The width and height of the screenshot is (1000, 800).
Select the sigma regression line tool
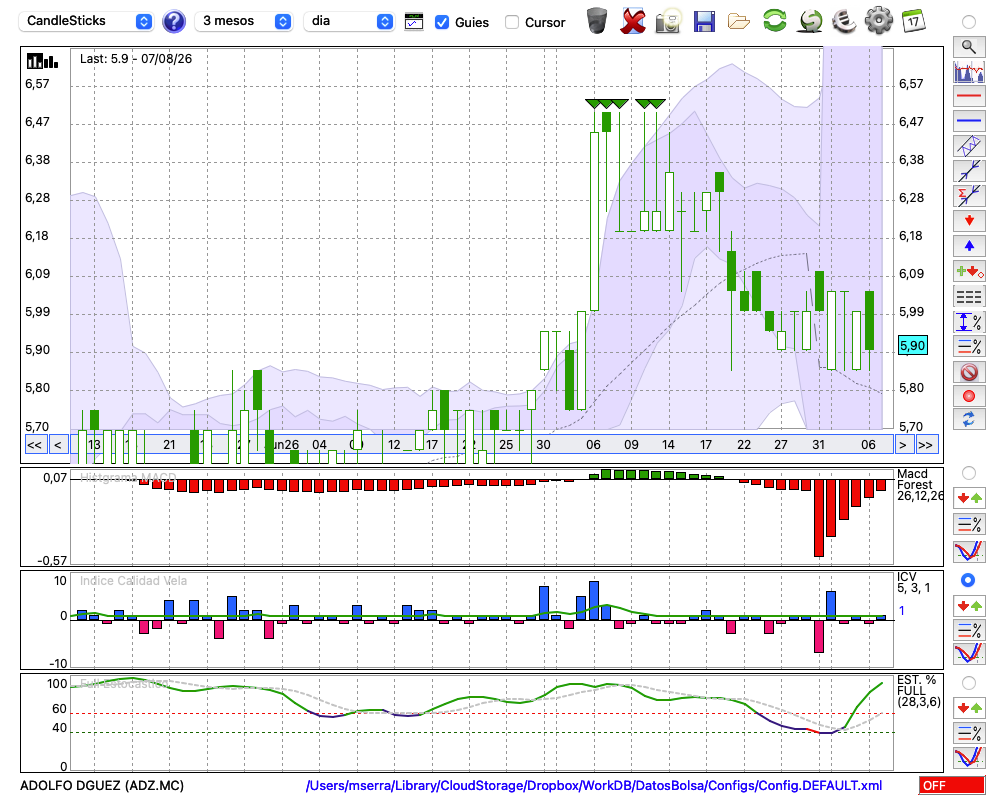(x=969, y=196)
